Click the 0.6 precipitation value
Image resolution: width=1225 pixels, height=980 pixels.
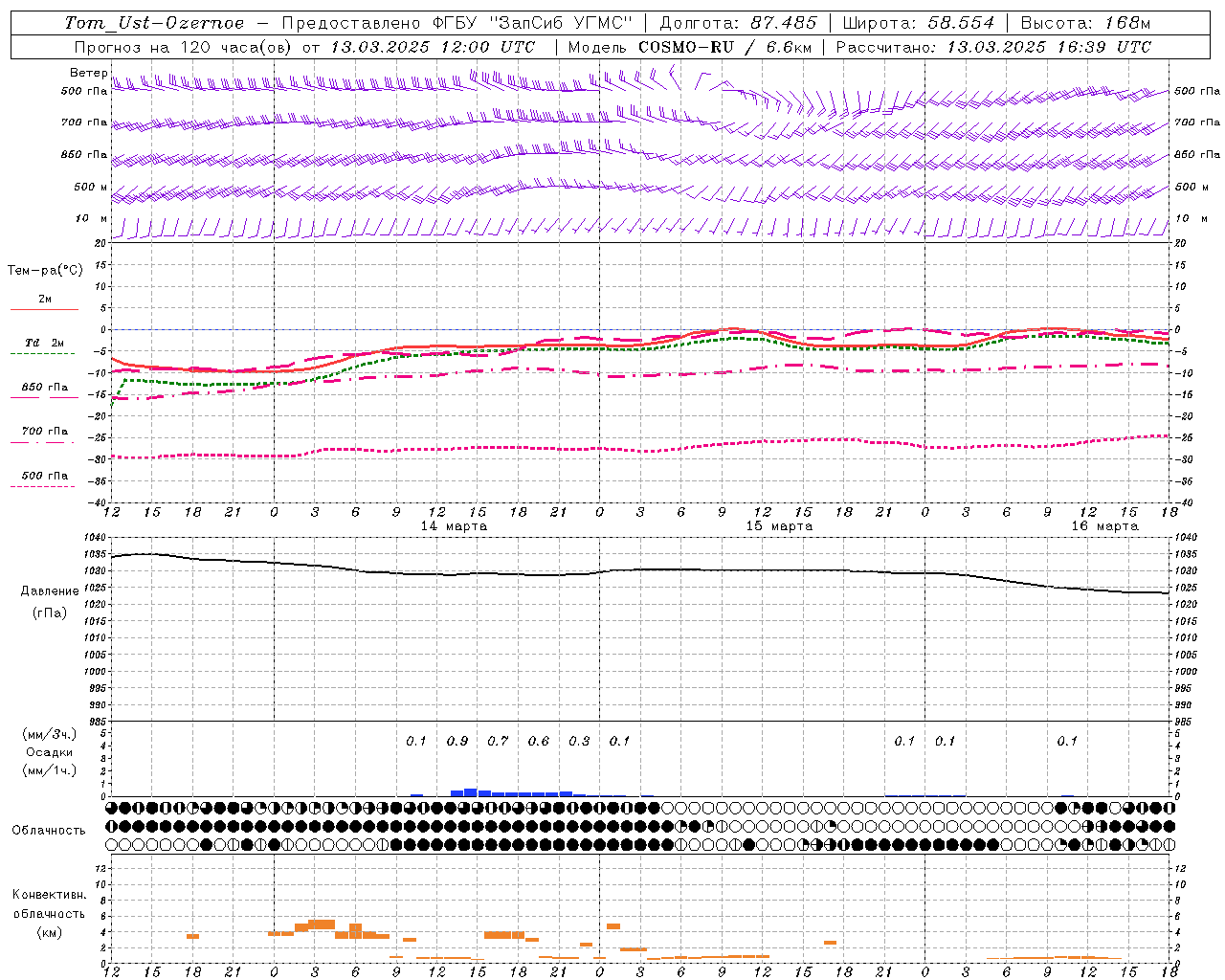point(539,741)
